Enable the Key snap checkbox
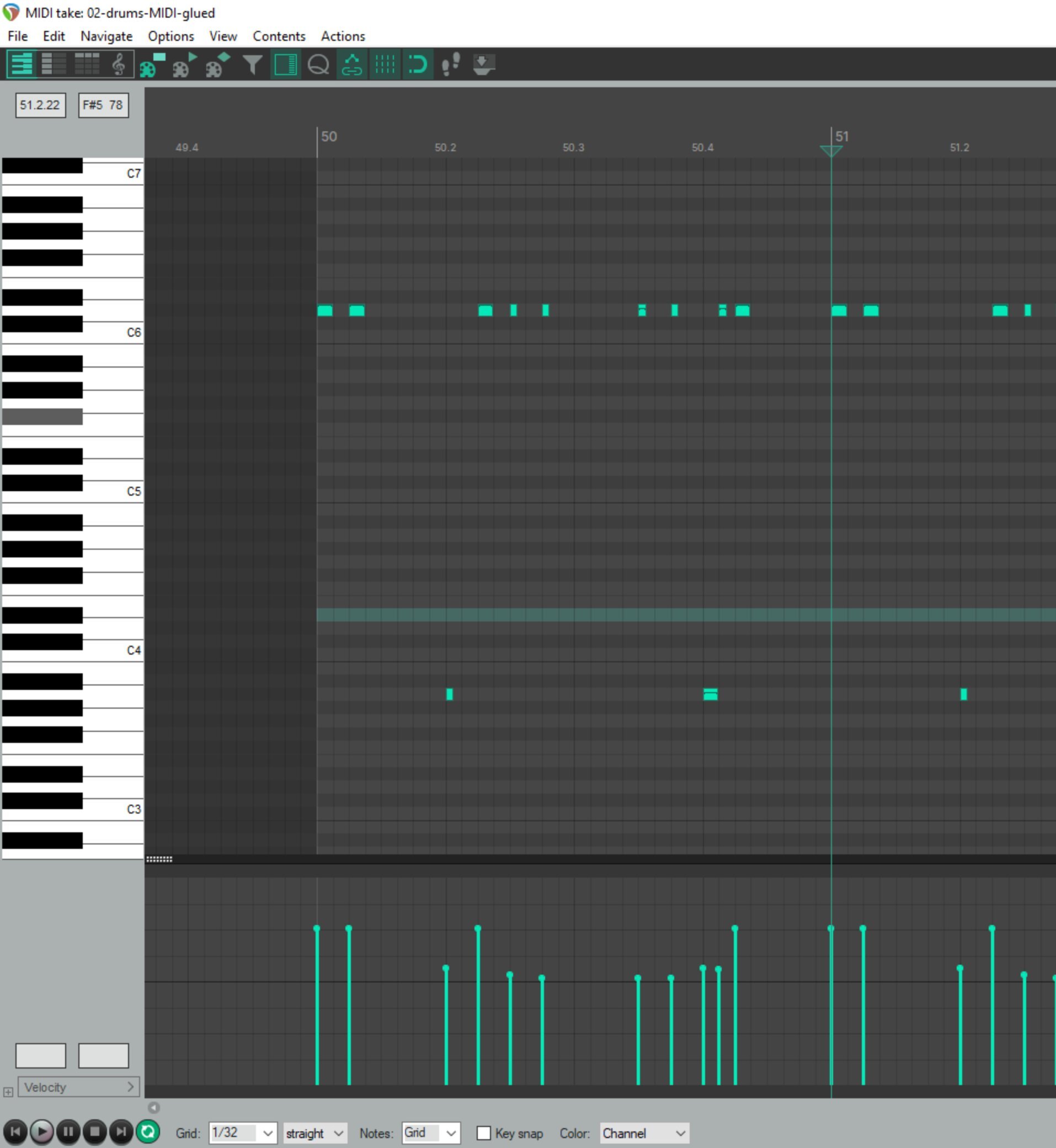Viewport: 1056px width, 1148px height. click(x=483, y=1133)
